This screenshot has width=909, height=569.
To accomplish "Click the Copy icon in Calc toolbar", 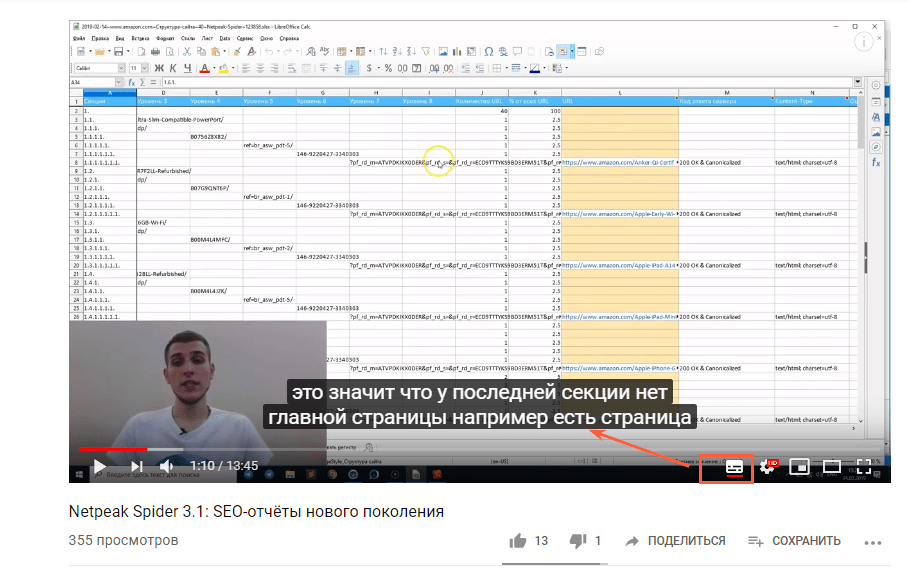I will tap(201, 52).
